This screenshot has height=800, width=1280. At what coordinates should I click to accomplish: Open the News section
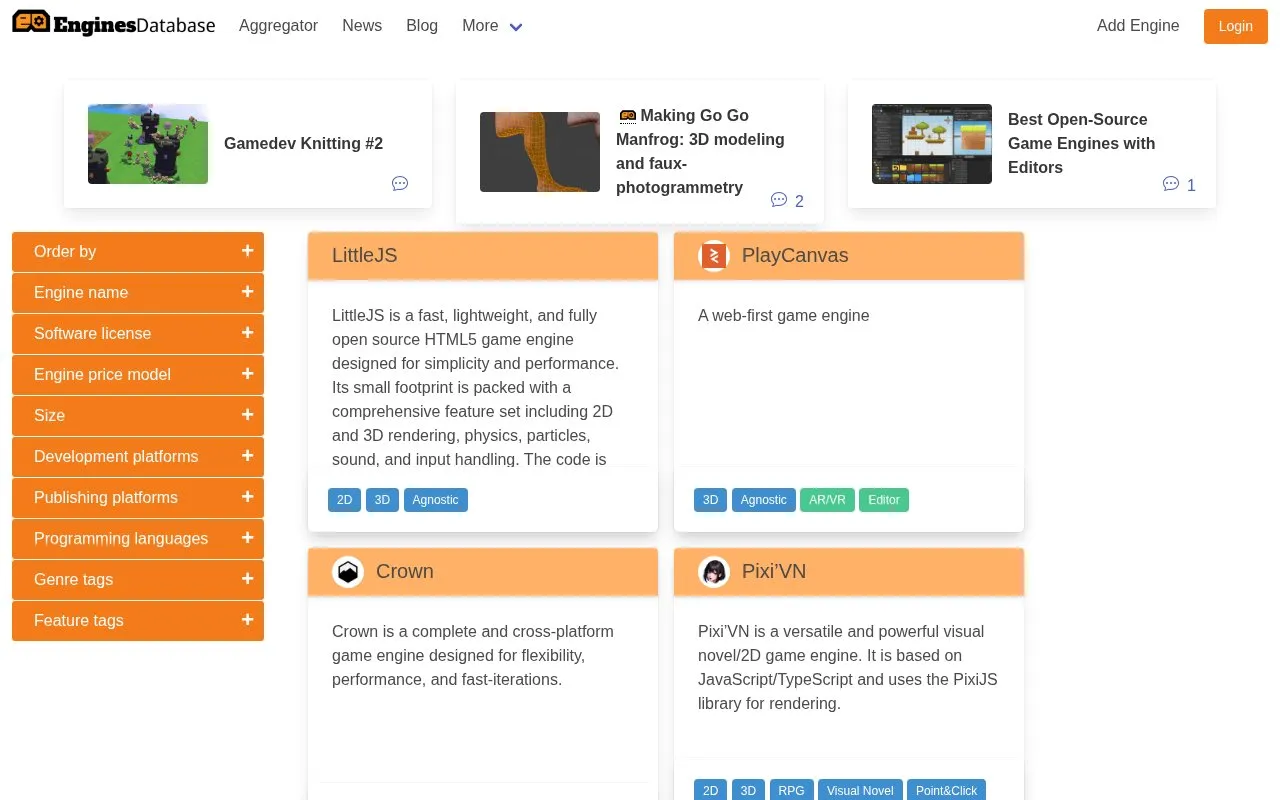[362, 26]
